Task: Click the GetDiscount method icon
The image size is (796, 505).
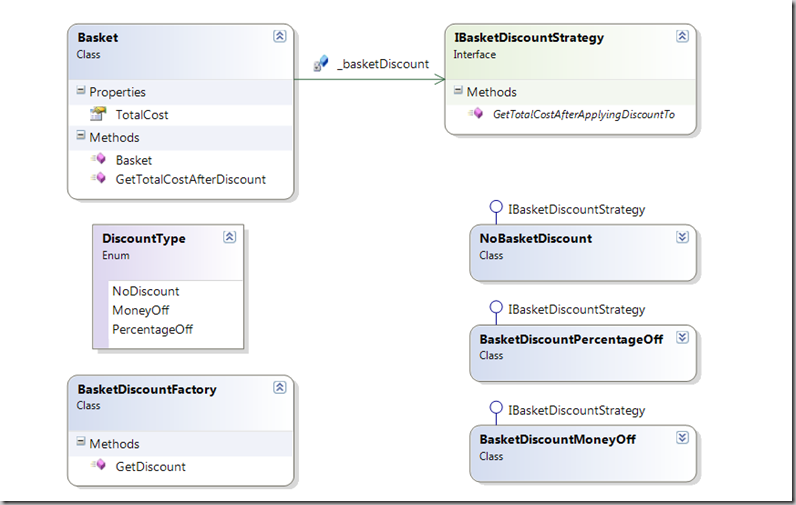Action: (98, 466)
